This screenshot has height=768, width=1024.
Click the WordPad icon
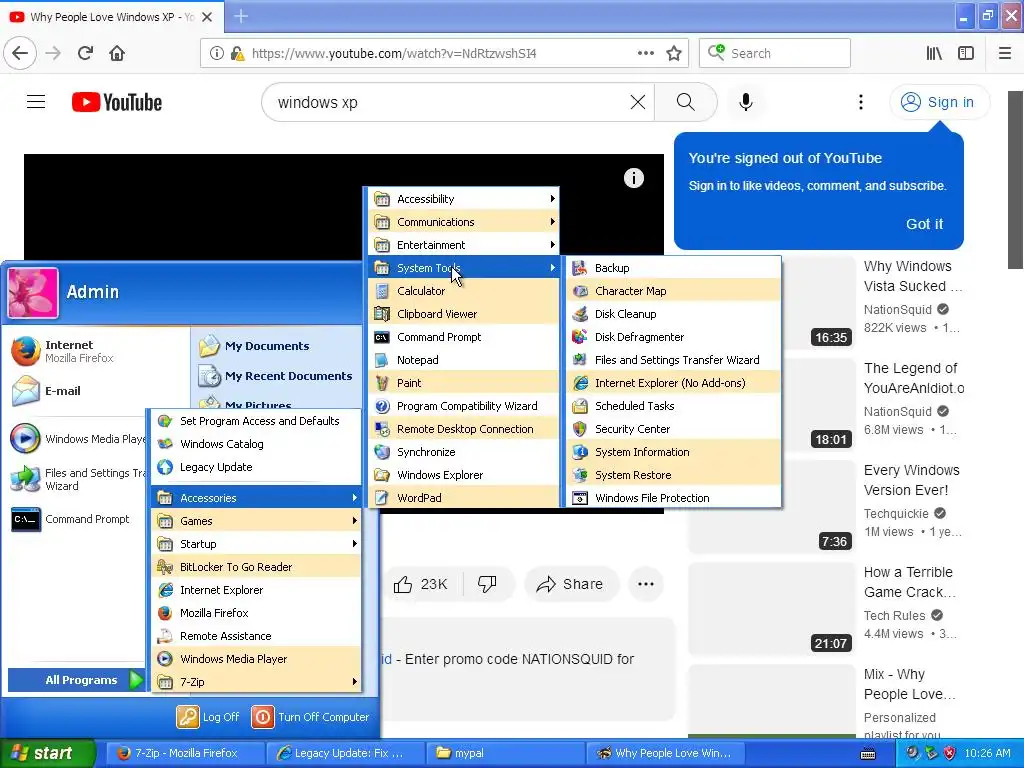click(x=382, y=498)
